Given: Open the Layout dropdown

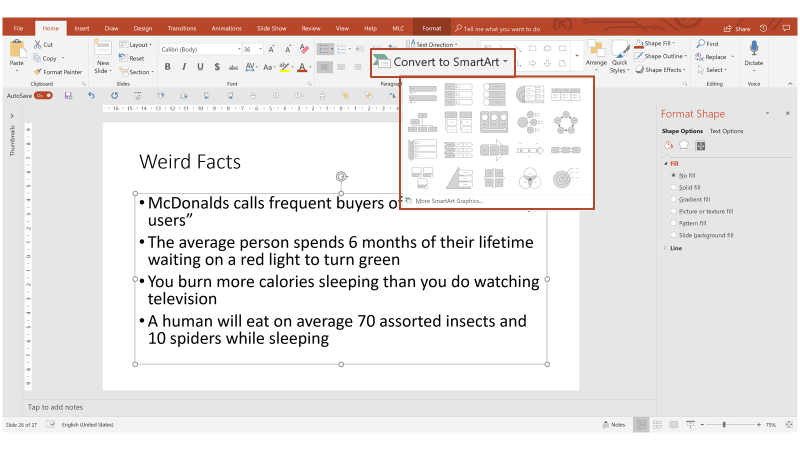Looking at the screenshot, I should pos(136,45).
